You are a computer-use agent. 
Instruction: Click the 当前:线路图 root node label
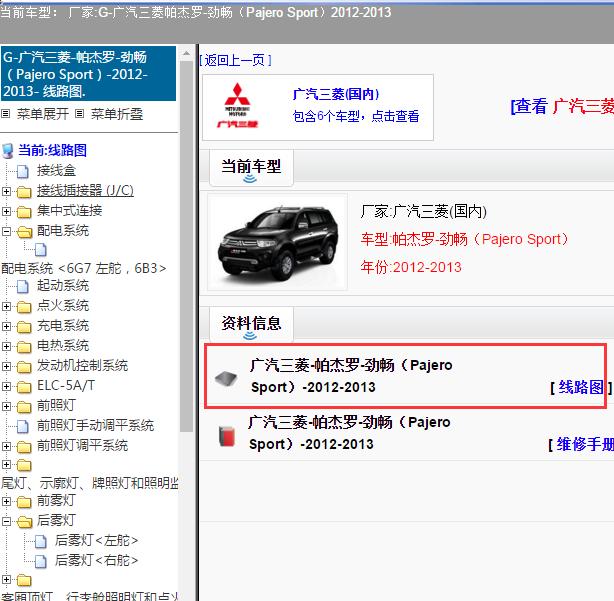52,150
